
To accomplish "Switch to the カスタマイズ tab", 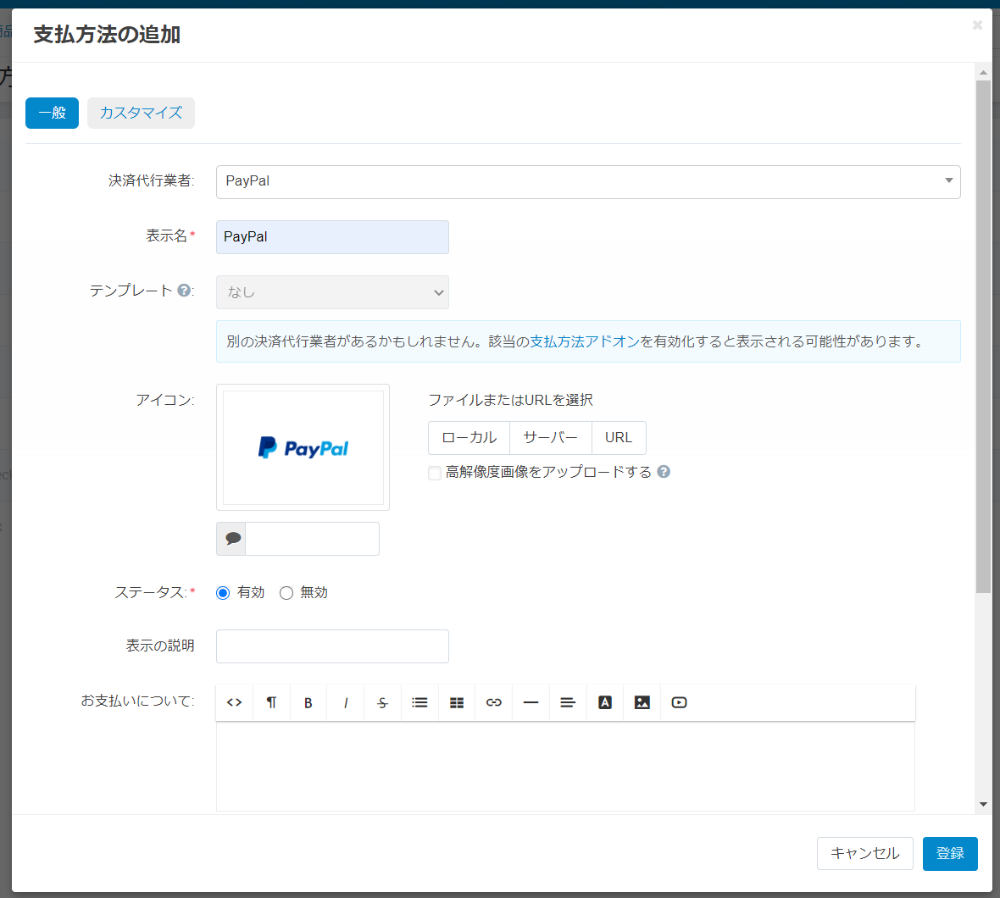I will (x=141, y=113).
